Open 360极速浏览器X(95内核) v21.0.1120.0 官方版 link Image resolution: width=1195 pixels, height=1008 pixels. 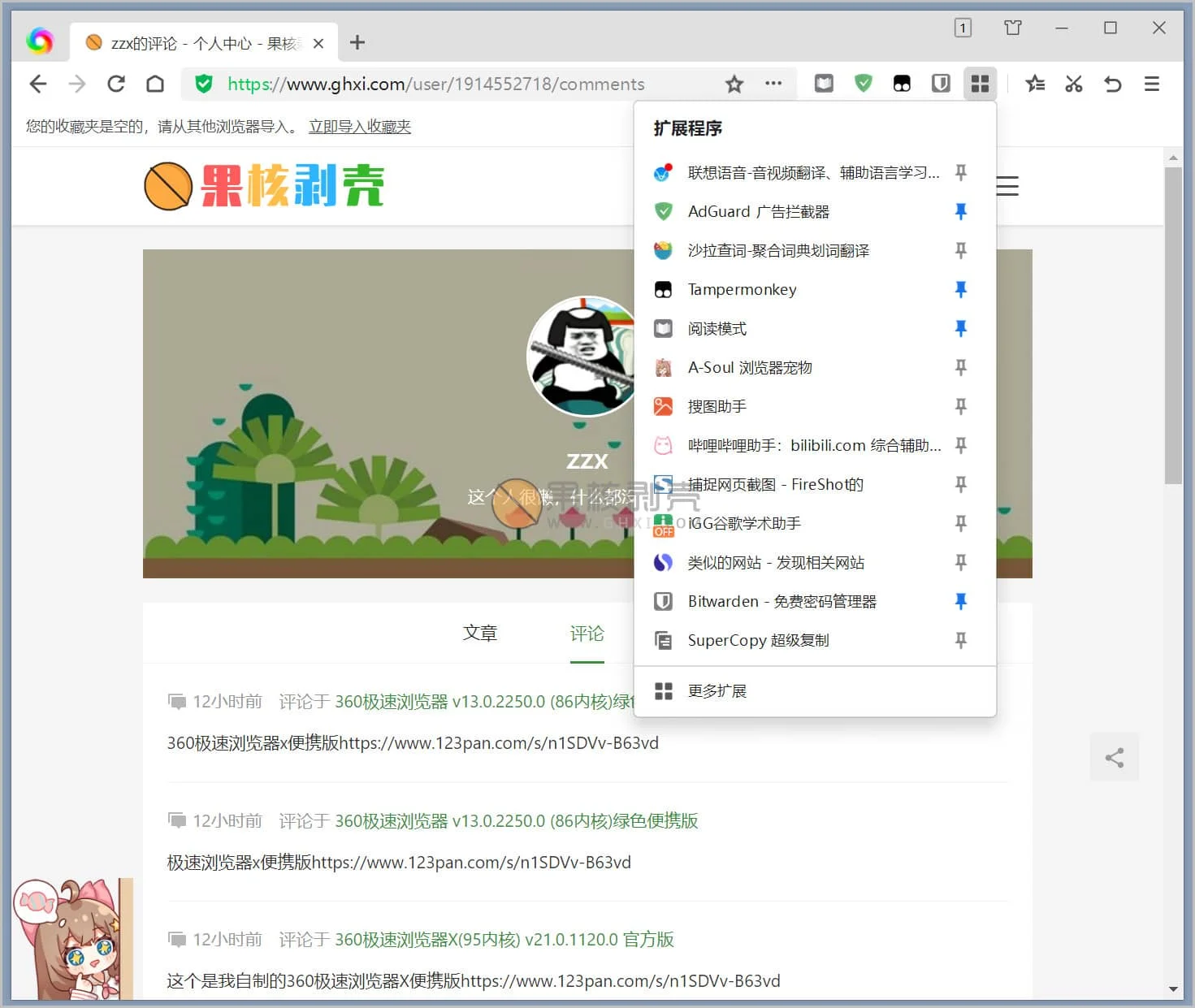(504, 940)
